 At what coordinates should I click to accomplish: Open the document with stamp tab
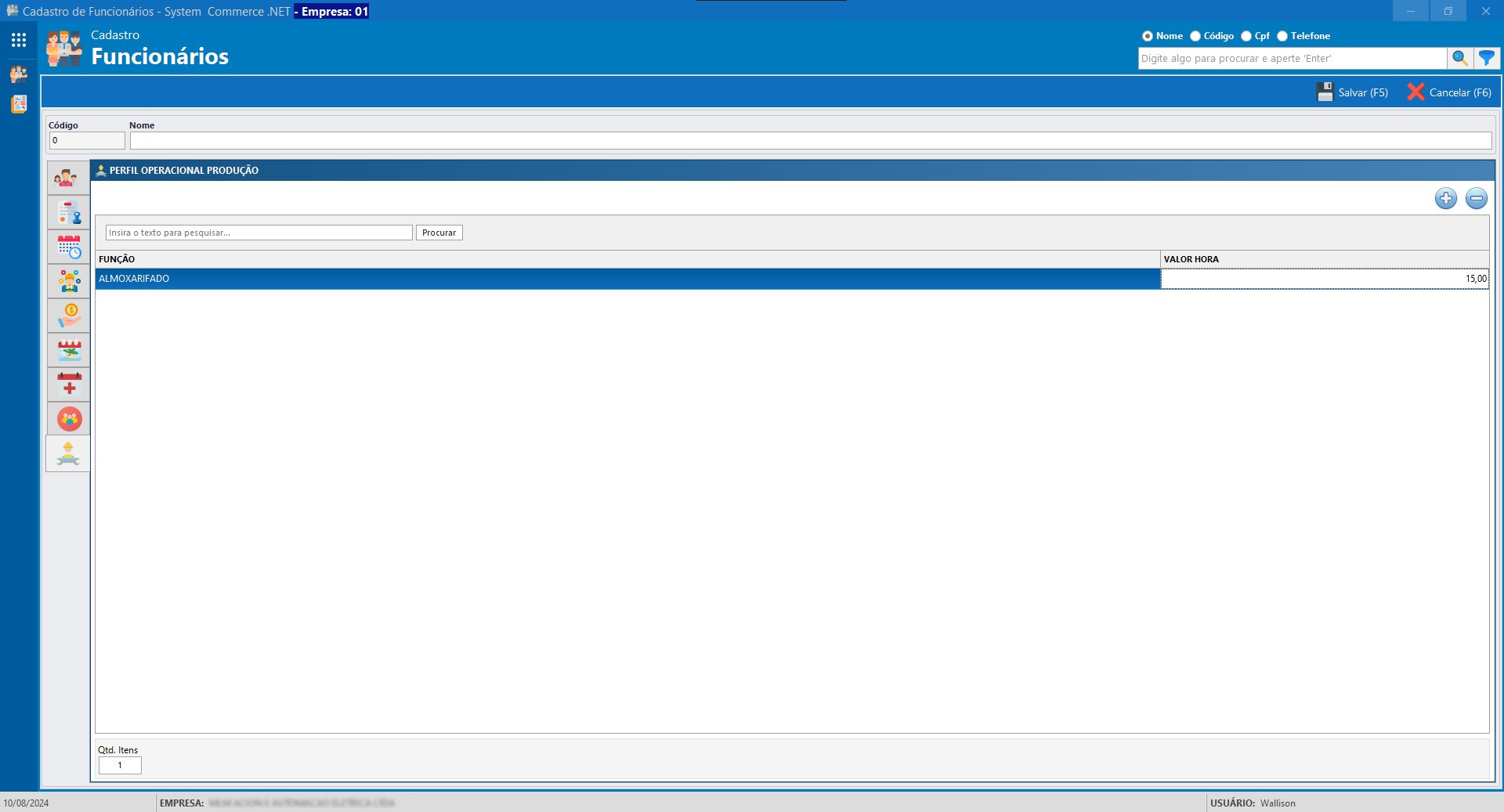pos(69,213)
